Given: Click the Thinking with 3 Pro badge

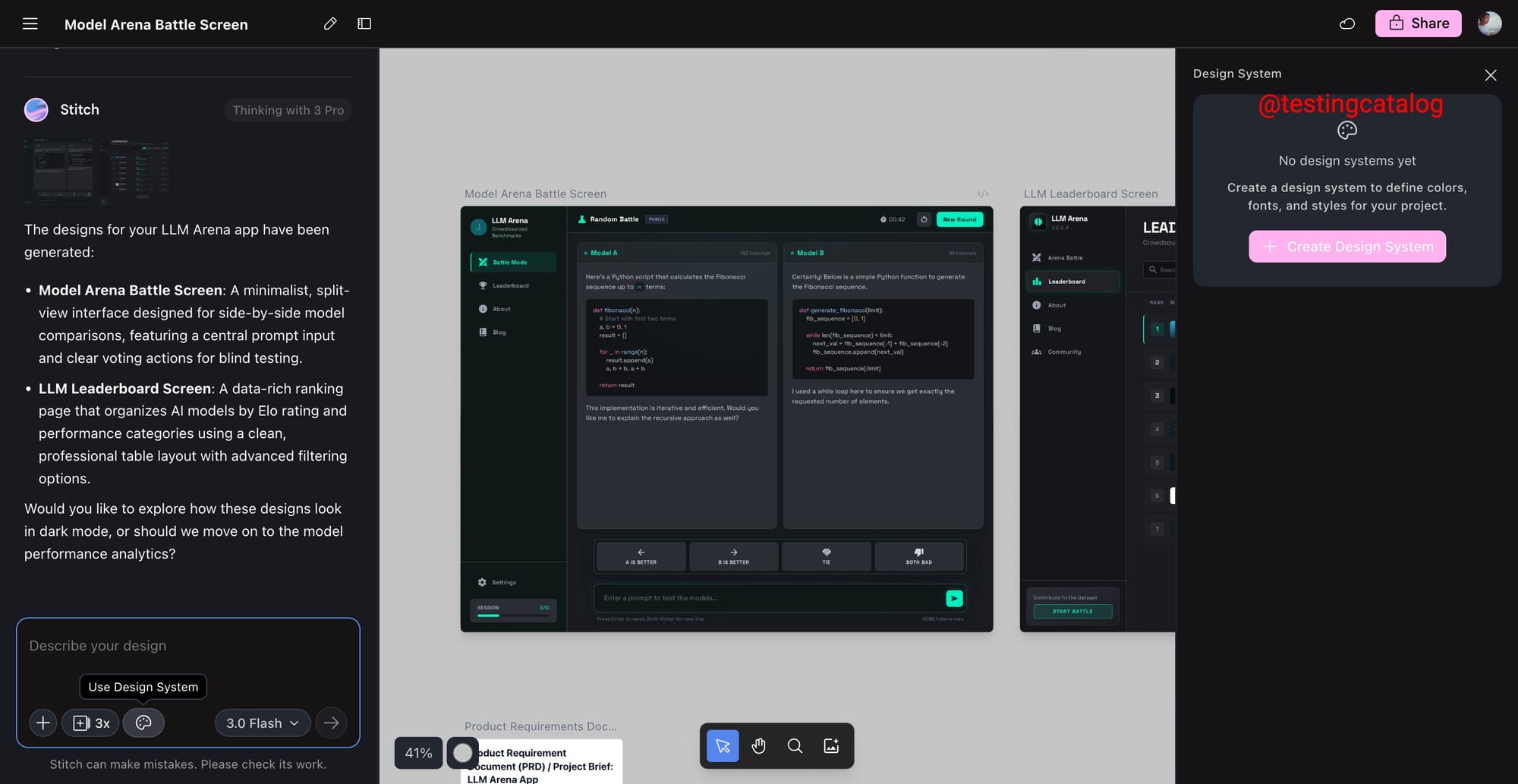Looking at the screenshot, I should [x=288, y=110].
